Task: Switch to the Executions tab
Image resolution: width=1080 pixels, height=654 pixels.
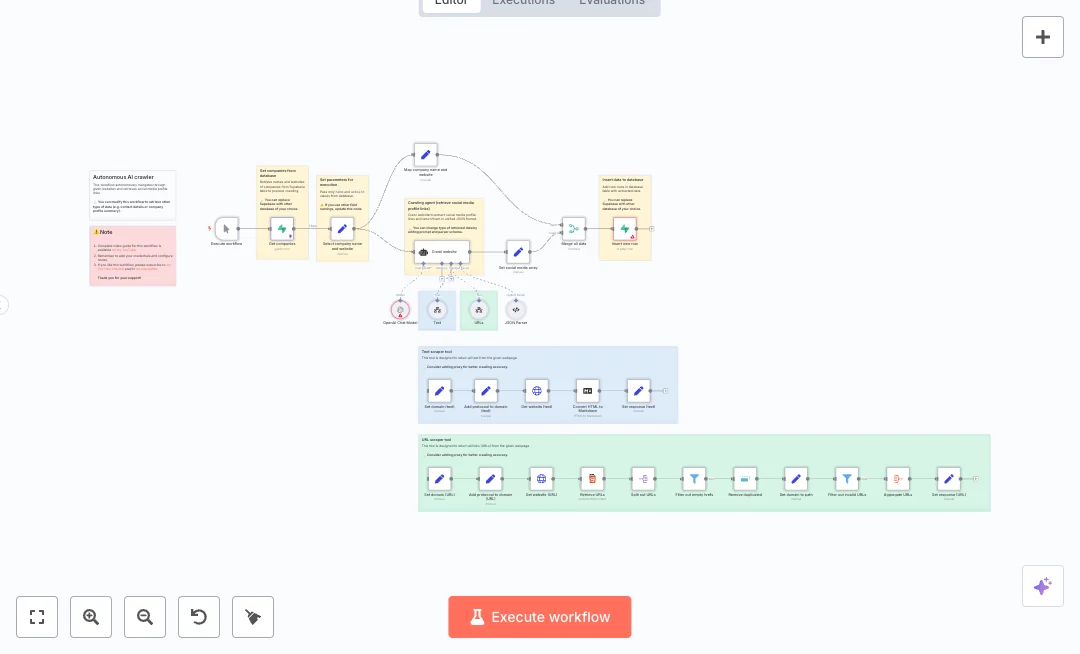Action: pyautogui.click(x=523, y=2)
